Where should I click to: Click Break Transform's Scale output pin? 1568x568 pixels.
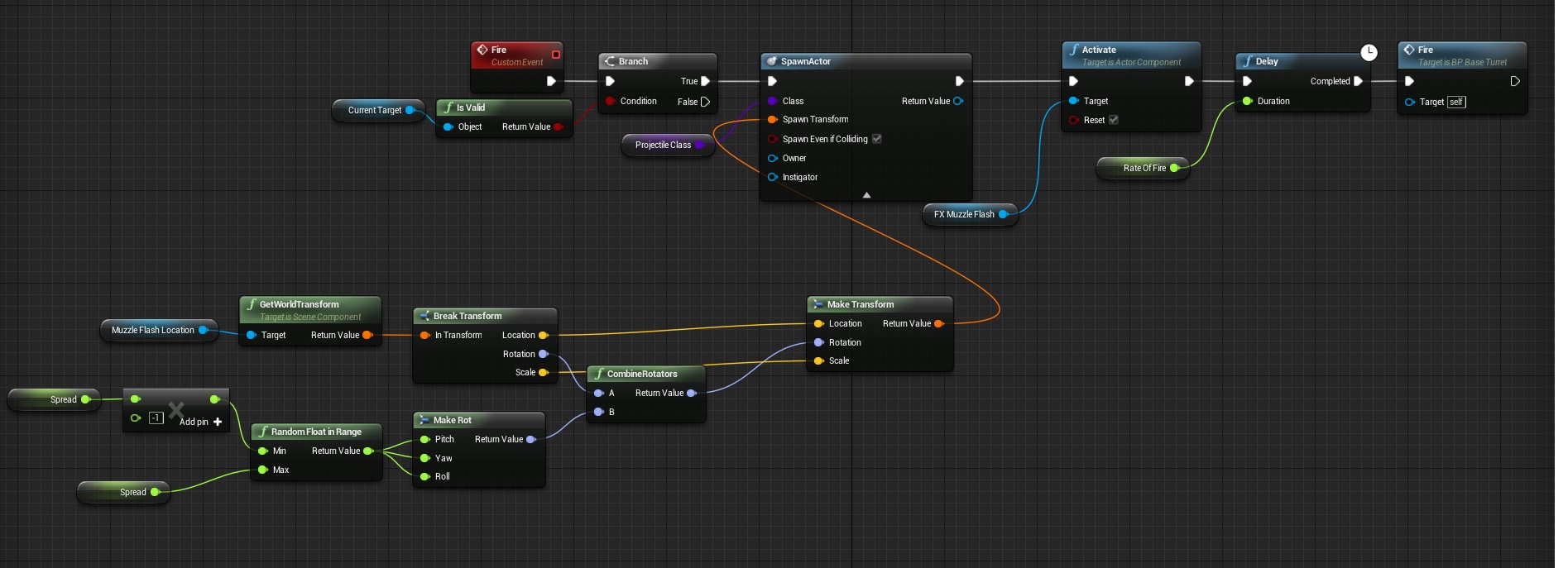click(x=544, y=372)
